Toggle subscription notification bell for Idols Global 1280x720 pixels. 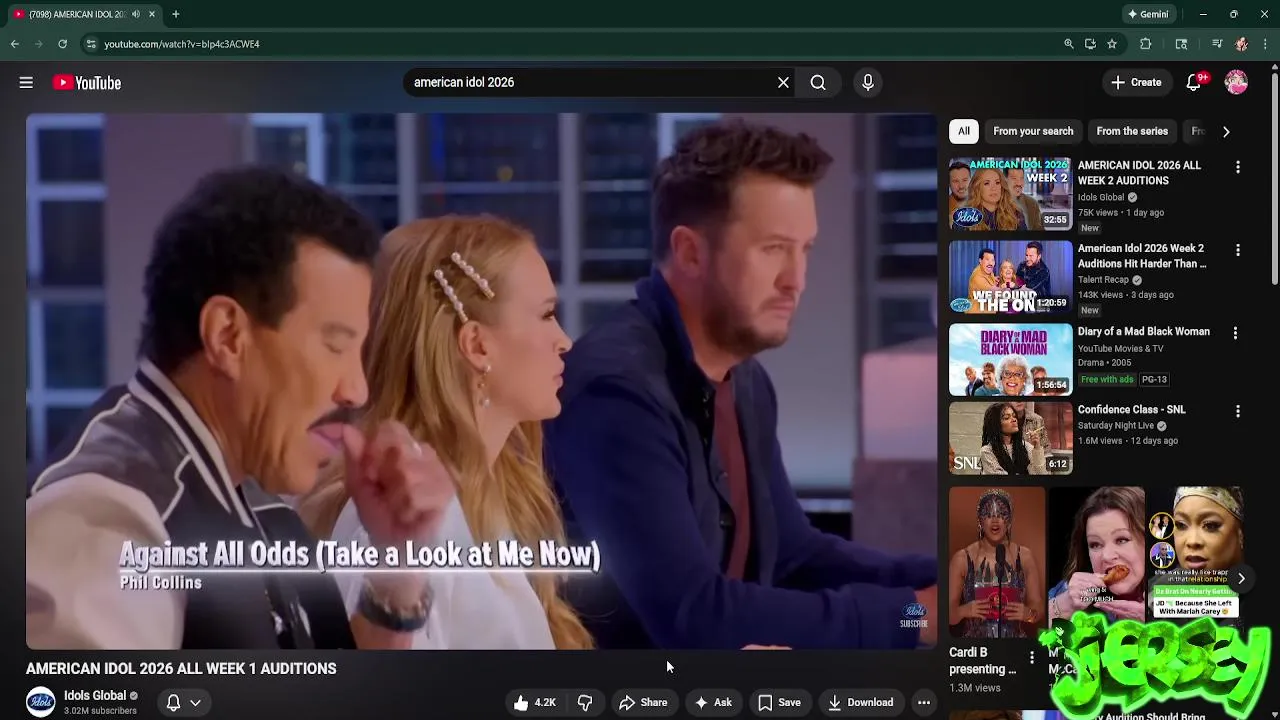pos(173,703)
